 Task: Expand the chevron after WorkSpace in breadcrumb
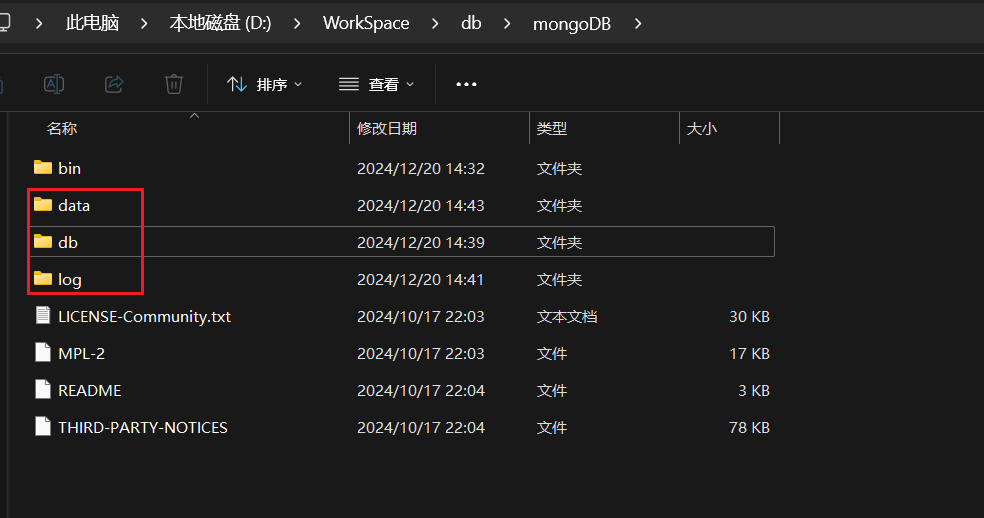(435, 23)
